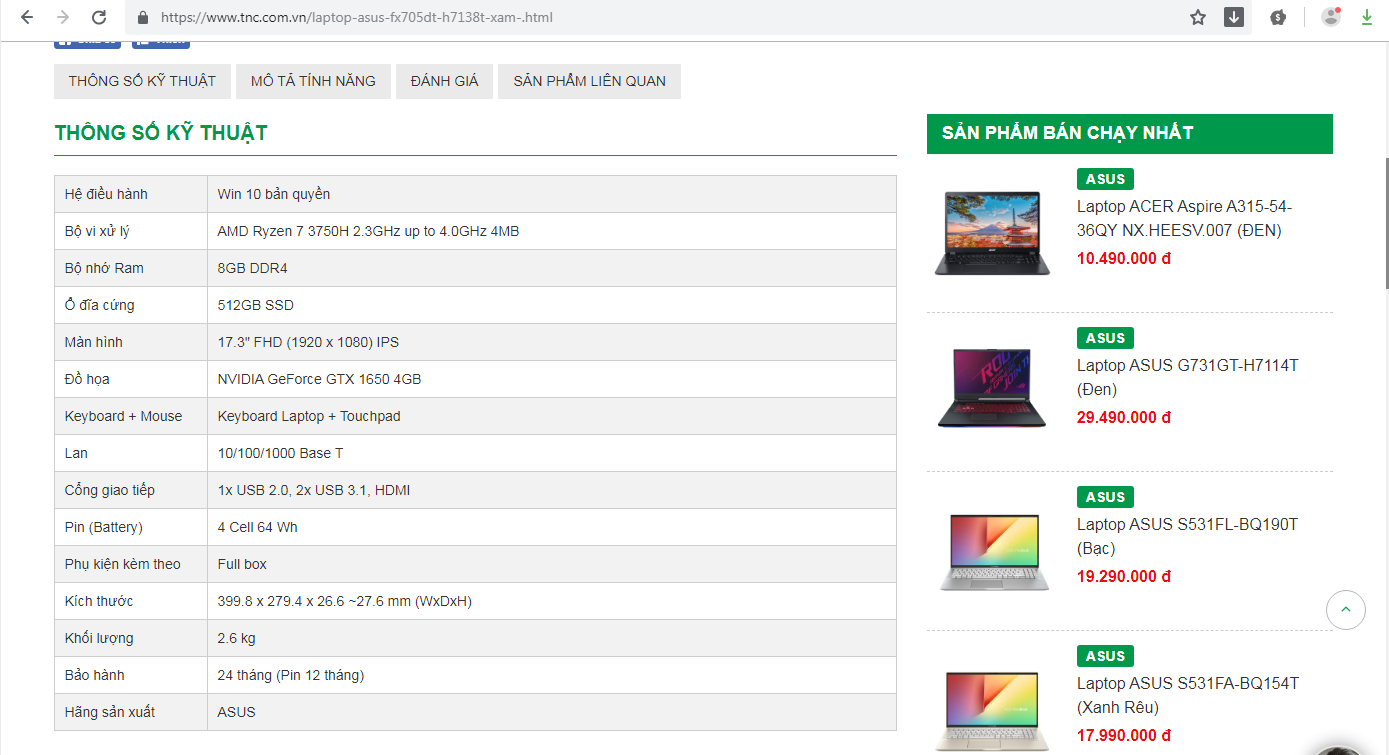
Task: Click the 'Bảo hành' row label
Action: point(95,675)
